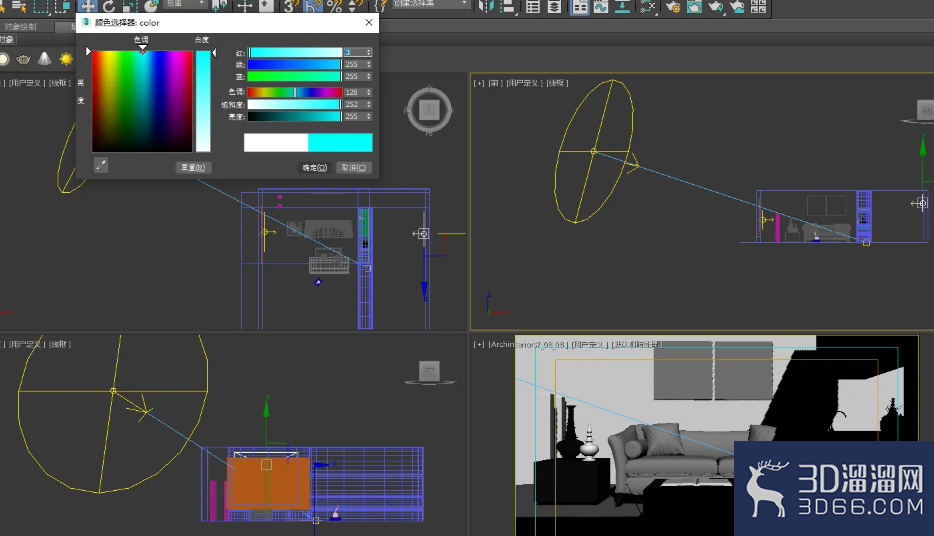Open Render Setup teapot gear icon
The height and width of the screenshot is (536, 934).
click(673, 6)
